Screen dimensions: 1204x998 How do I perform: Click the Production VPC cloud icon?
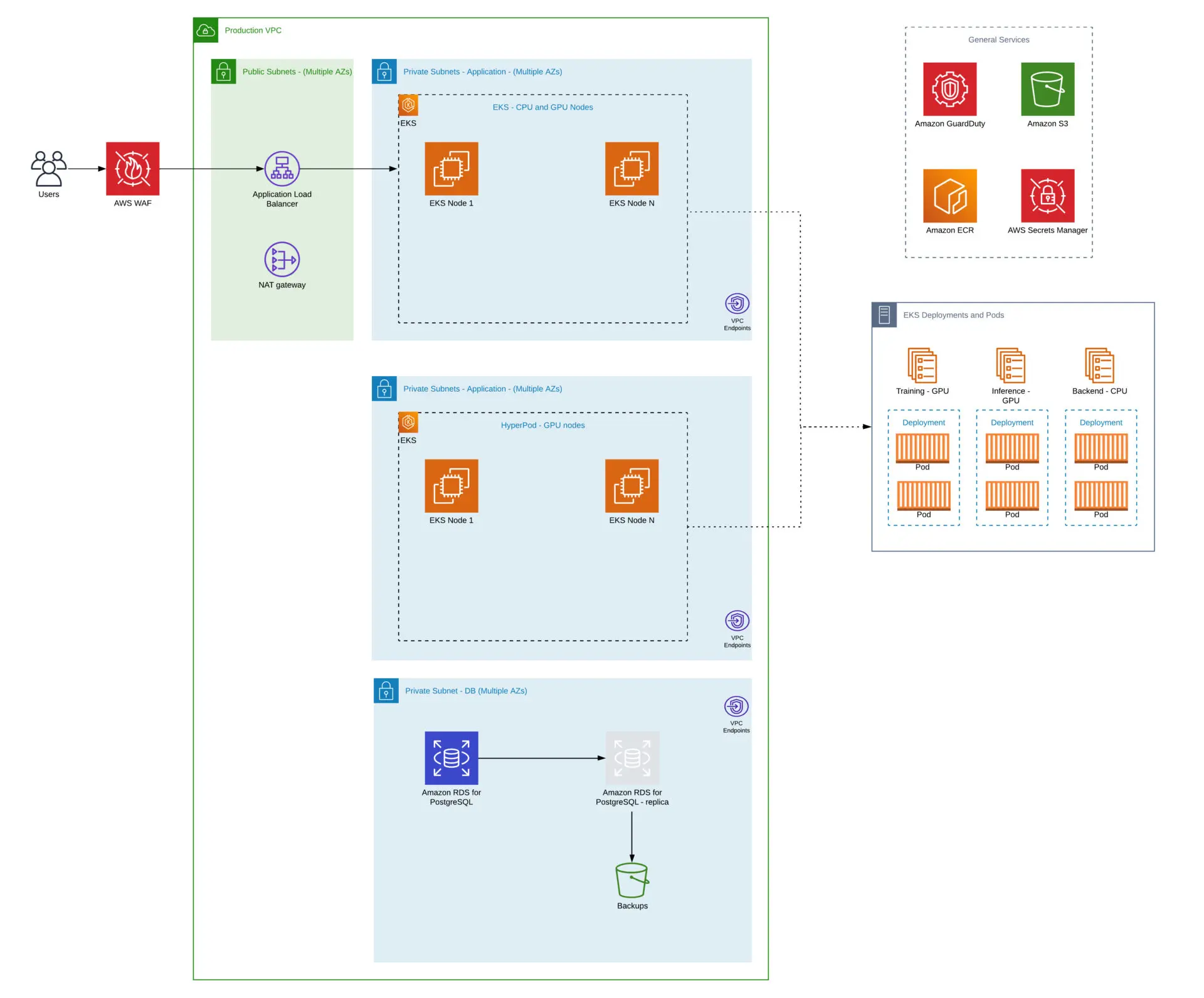(x=206, y=30)
